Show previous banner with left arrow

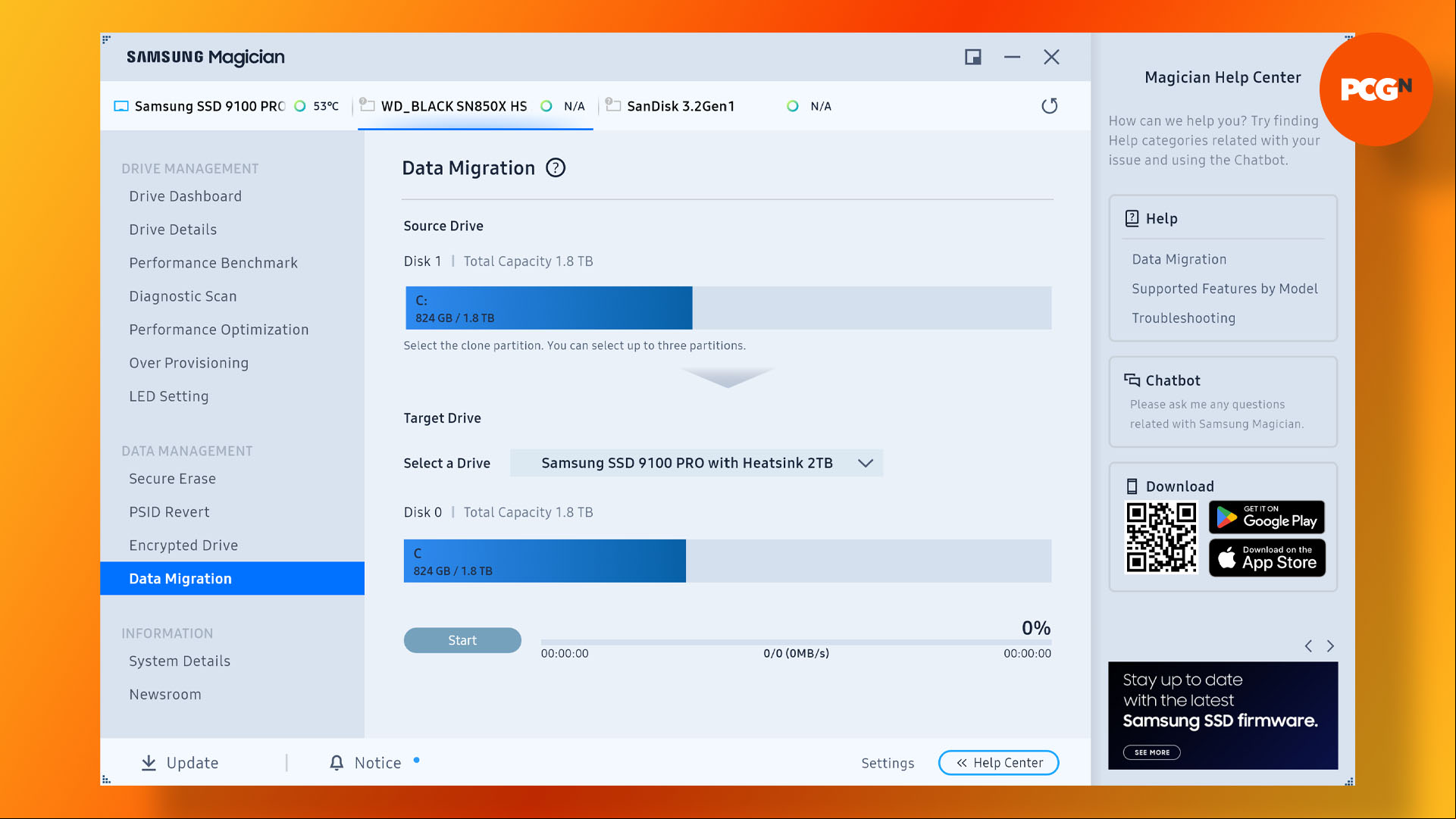point(1308,646)
